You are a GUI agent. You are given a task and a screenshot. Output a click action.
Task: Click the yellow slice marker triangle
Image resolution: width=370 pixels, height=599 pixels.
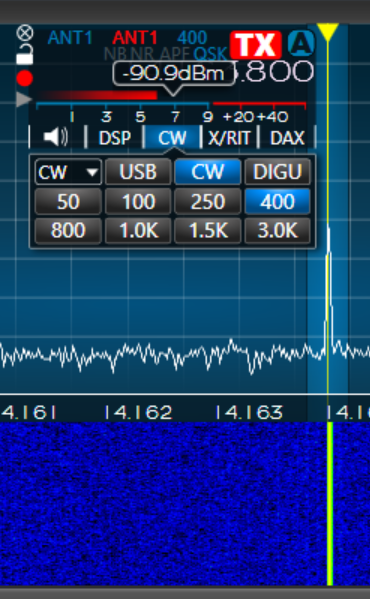click(328, 32)
